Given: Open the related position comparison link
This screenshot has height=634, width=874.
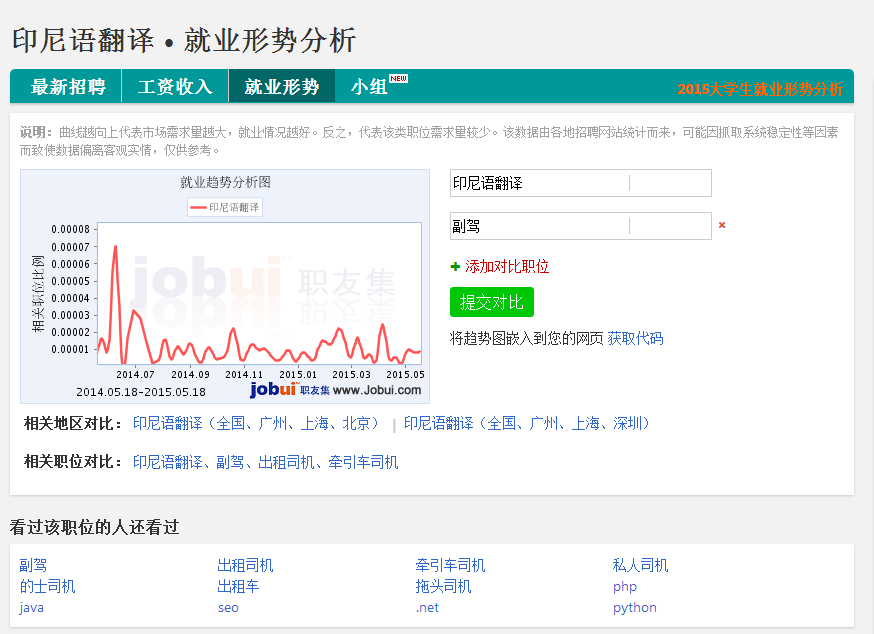Looking at the screenshot, I should click(265, 462).
